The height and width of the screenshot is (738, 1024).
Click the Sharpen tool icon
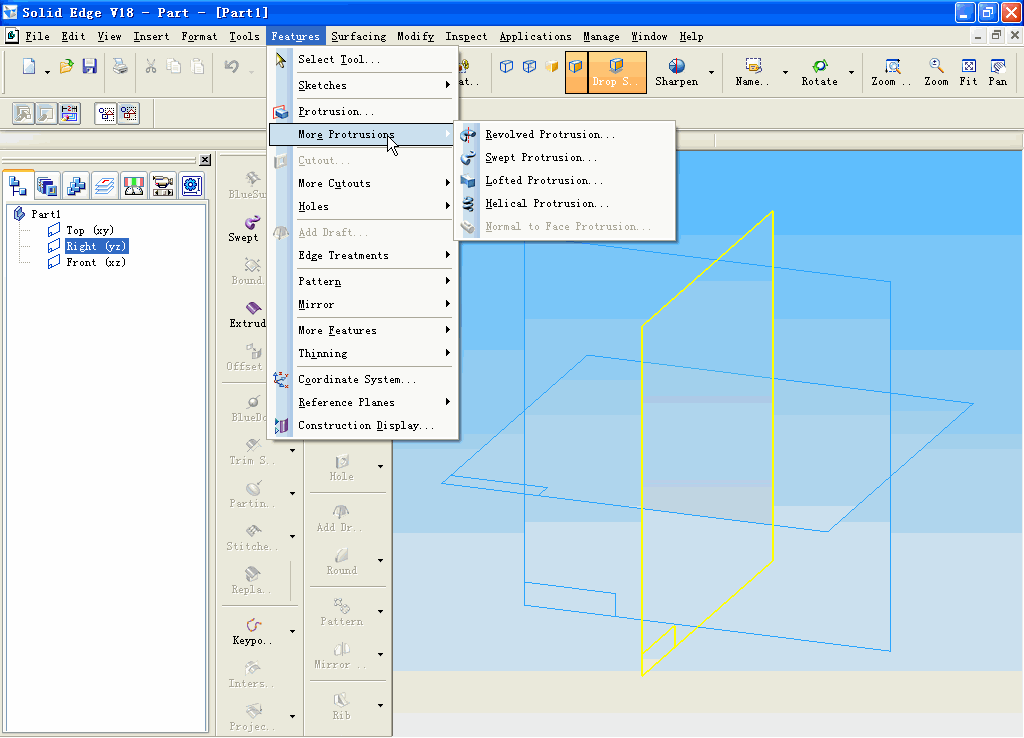[x=677, y=72]
